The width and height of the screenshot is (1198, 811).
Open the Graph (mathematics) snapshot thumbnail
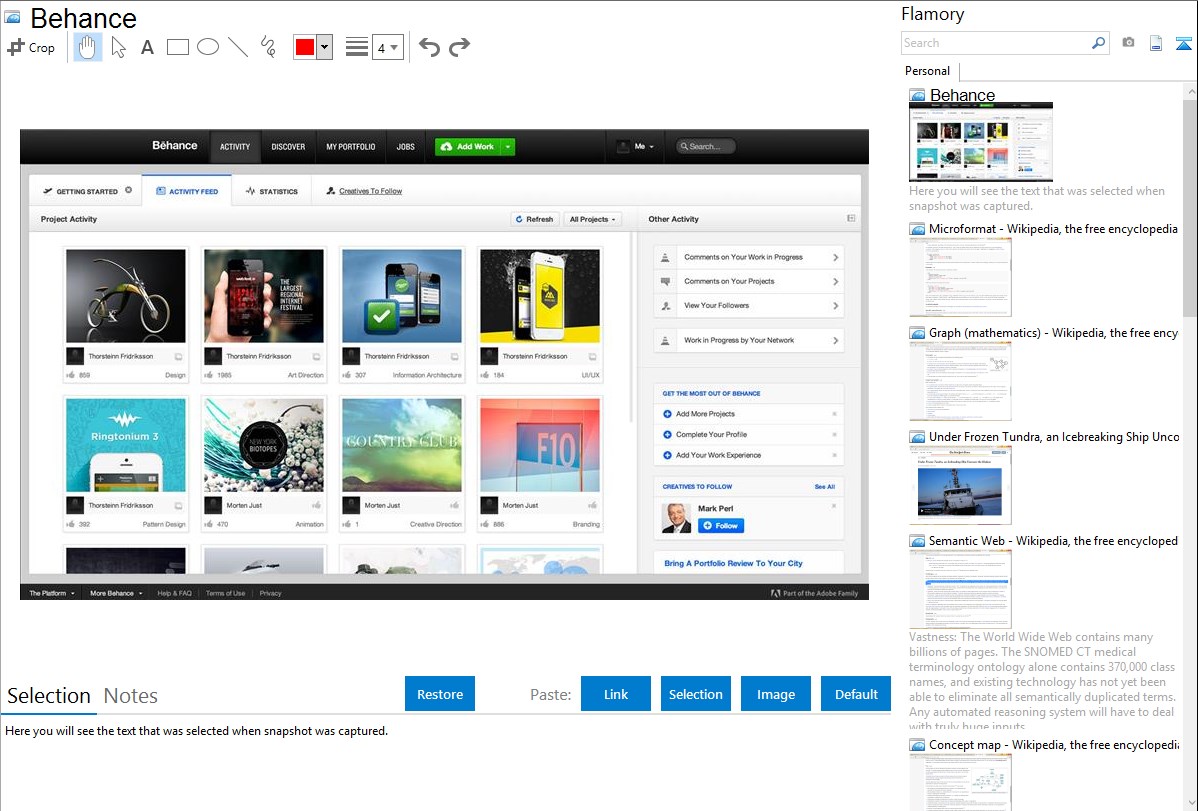[x=960, y=381]
